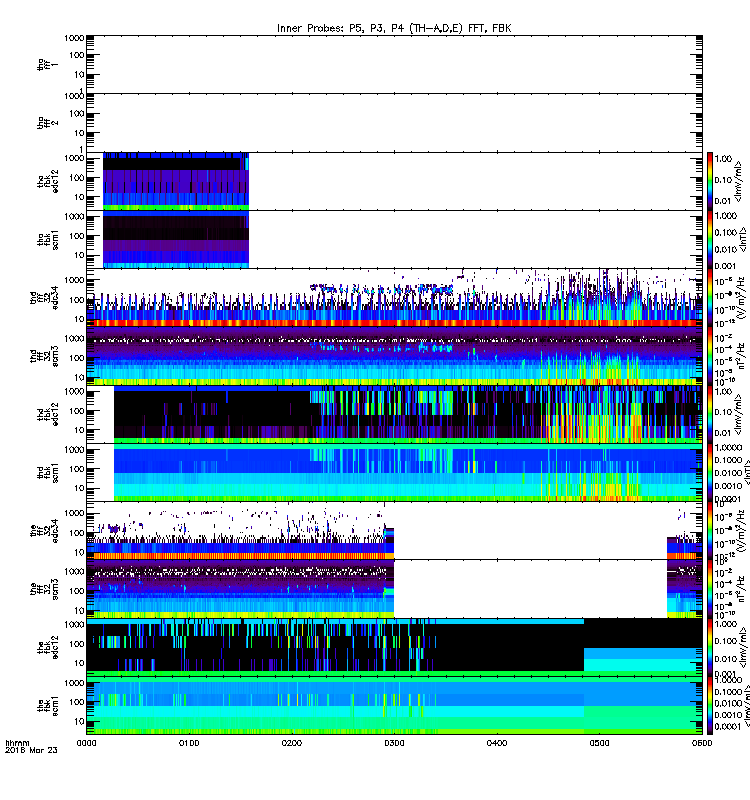Viewport: 750px width, 800px height.
Task: Click the '0600' time axis label
Action: click(702, 743)
